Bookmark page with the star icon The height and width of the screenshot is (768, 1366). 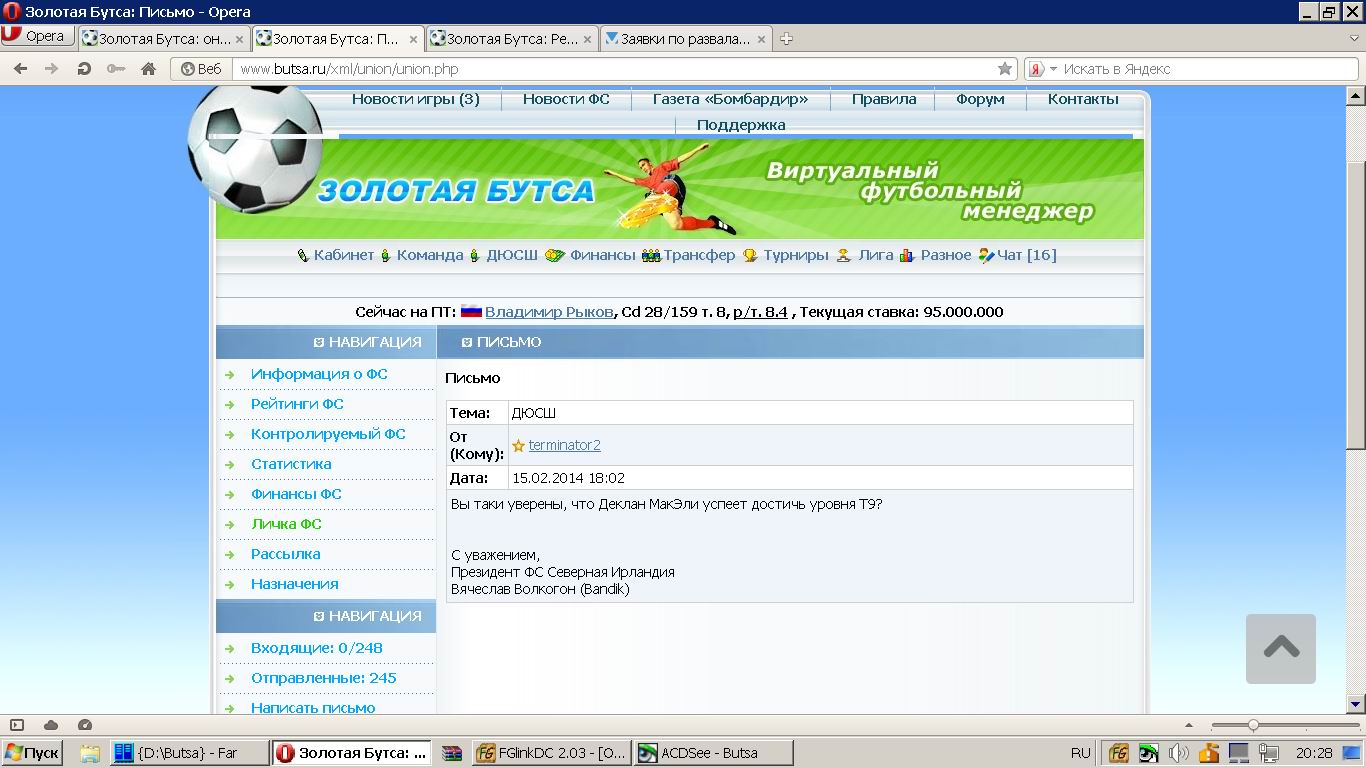coord(1005,69)
